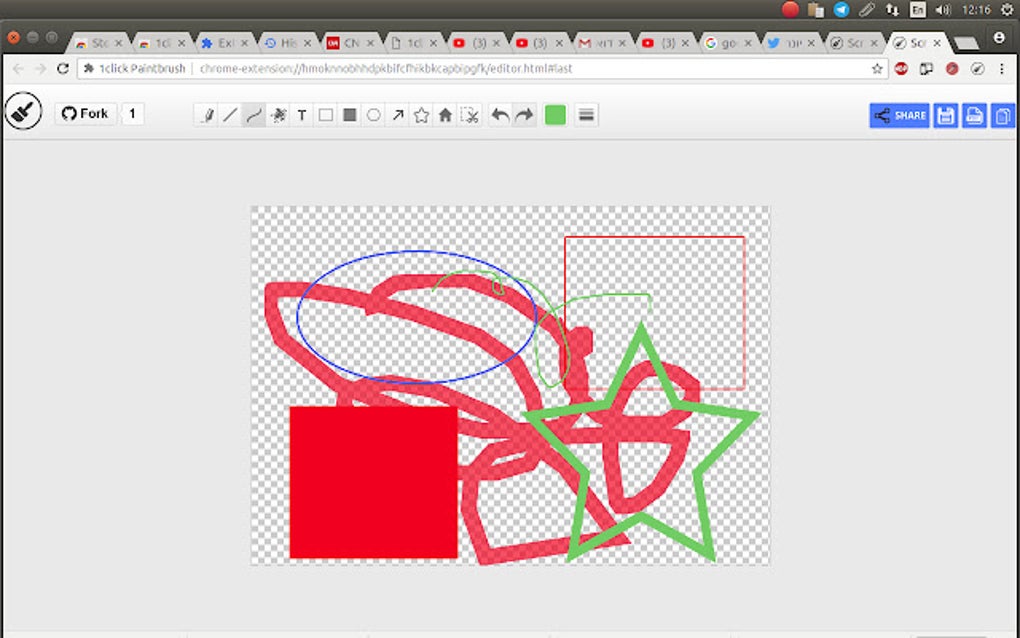Screen dimensions: 1020x638
Task: Select the Spray brush tool
Action: [x=278, y=115]
